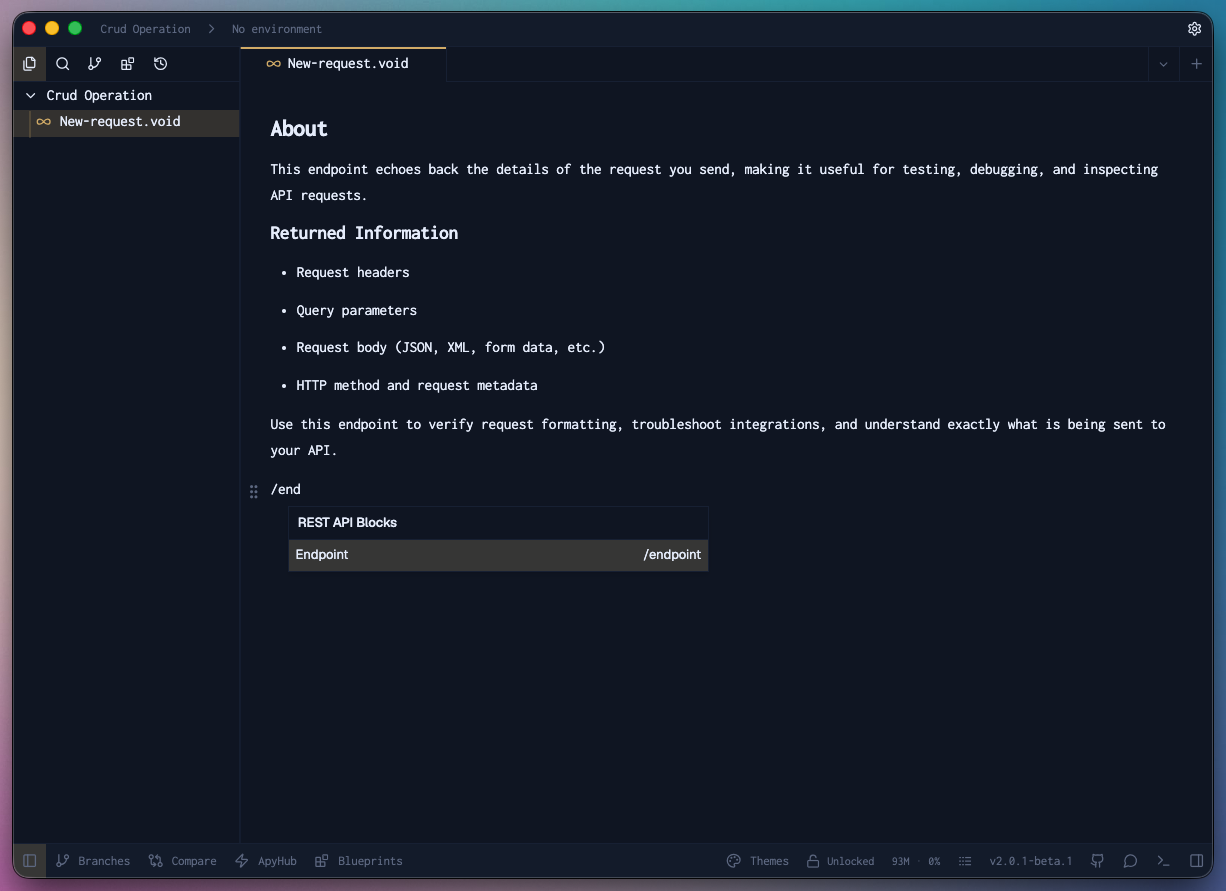The height and width of the screenshot is (891, 1226).
Task: Click the list icon in status bar
Action: (x=965, y=861)
